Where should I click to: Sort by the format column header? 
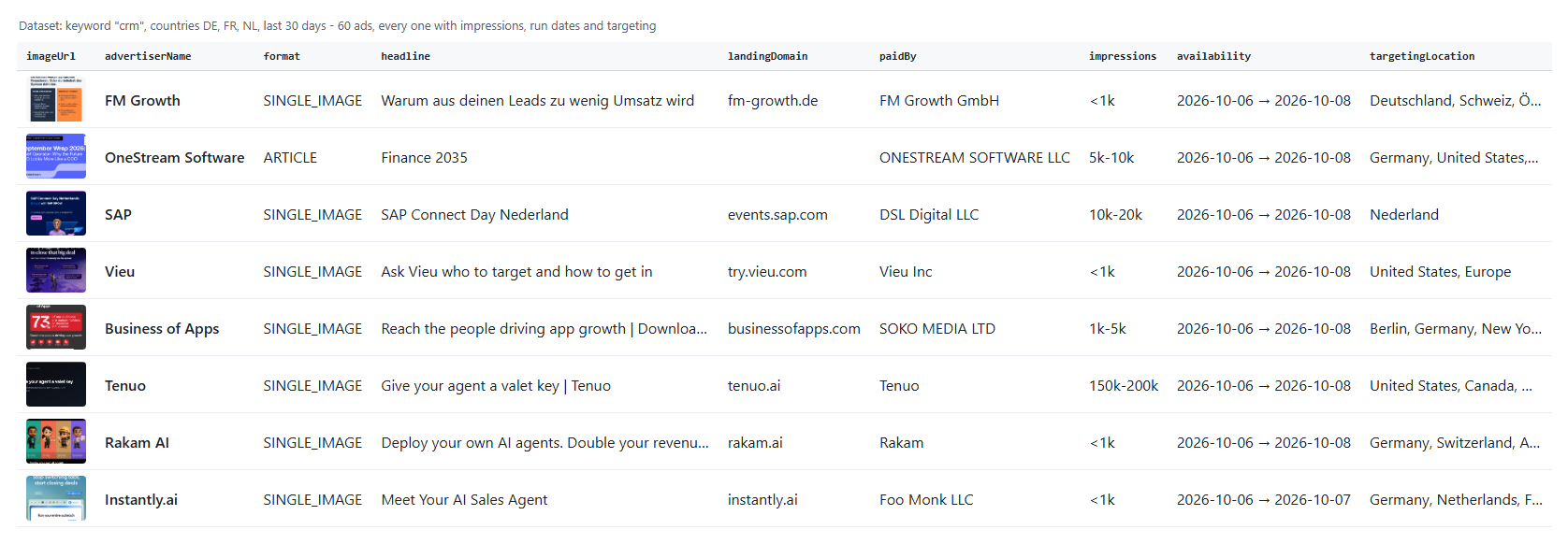282,56
